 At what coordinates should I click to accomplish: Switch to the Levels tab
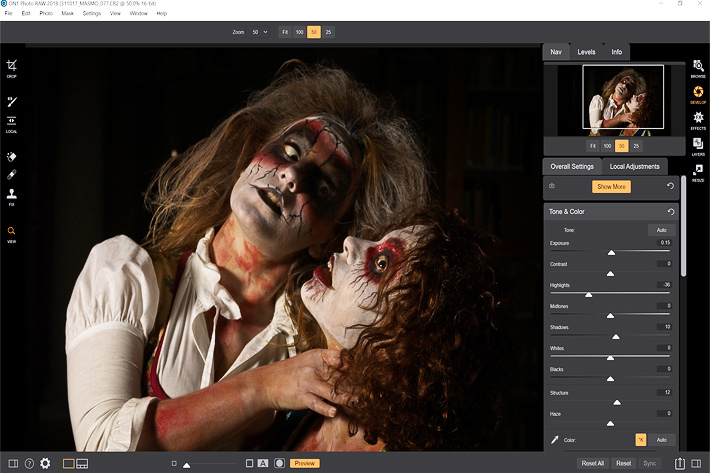[x=586, y=52]
